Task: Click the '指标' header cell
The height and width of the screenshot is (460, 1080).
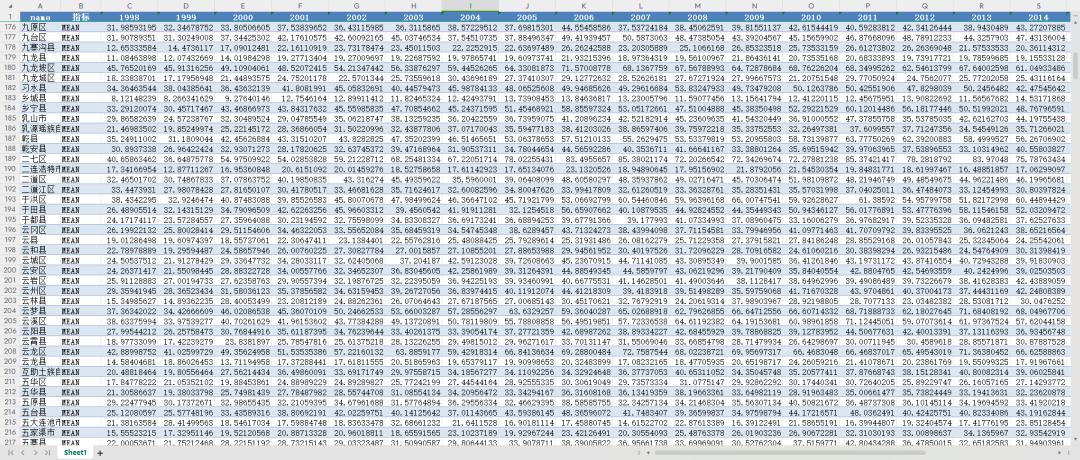Action: (81, 17)
